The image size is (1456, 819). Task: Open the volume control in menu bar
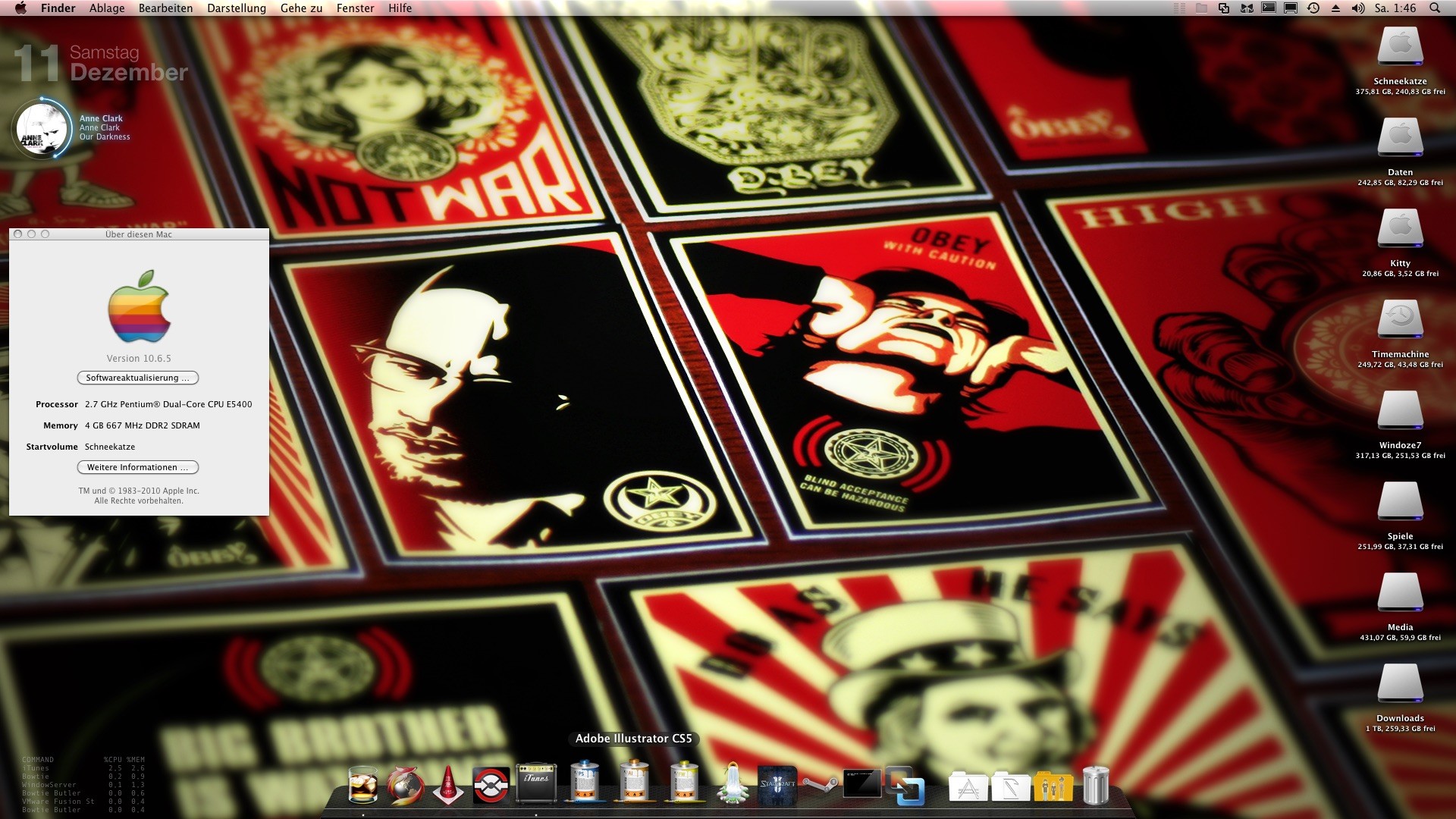click(x=1358, y=8)
